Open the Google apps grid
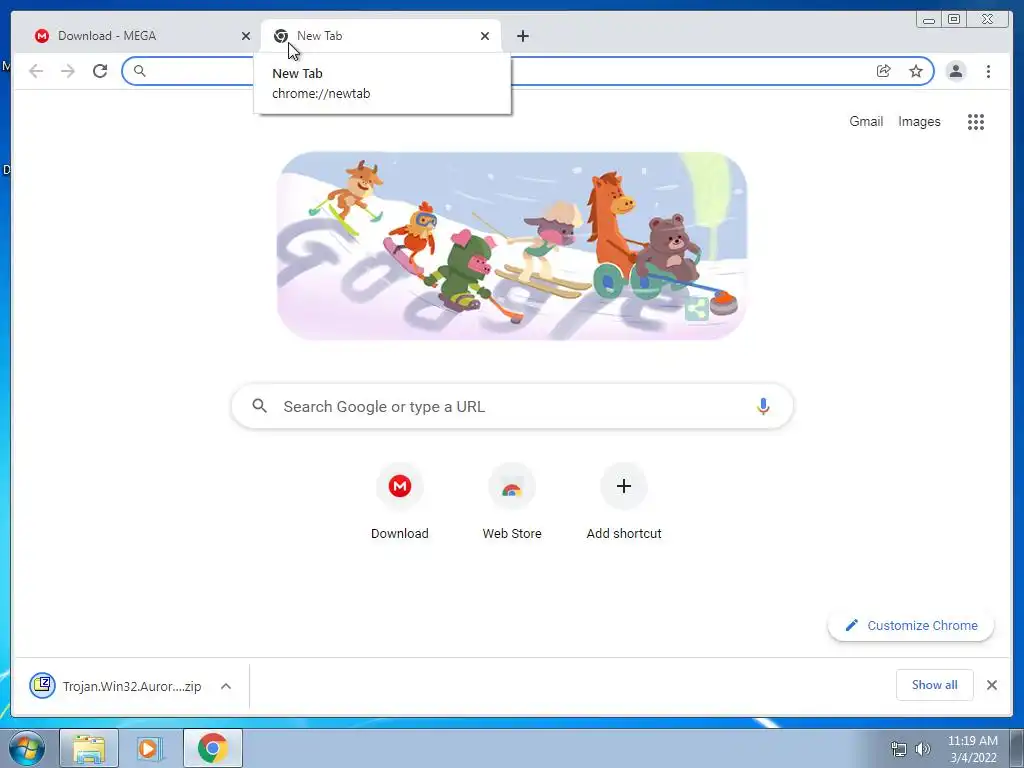1024x768 pixels. 976,121
